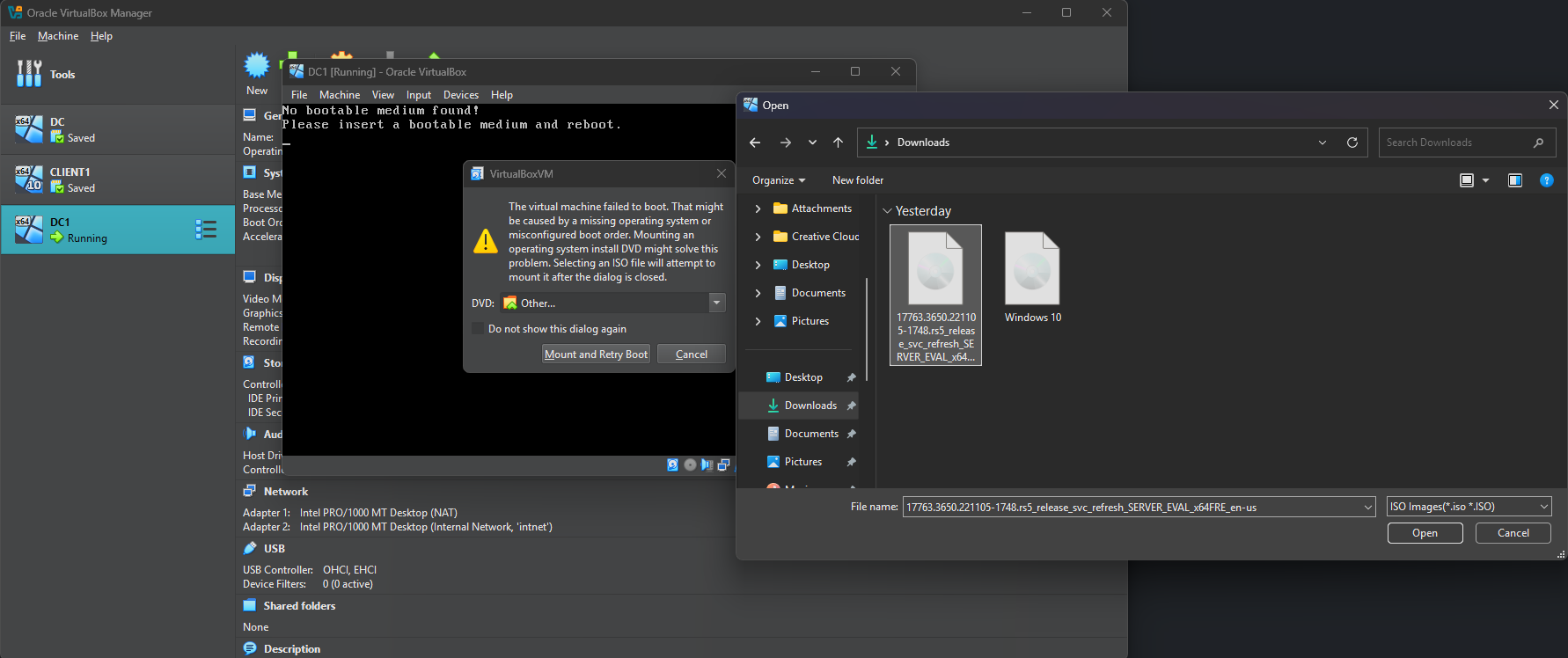Select the CLIENT1 virtual machine entry
The image size is (1568, 658).
(118, 179)
